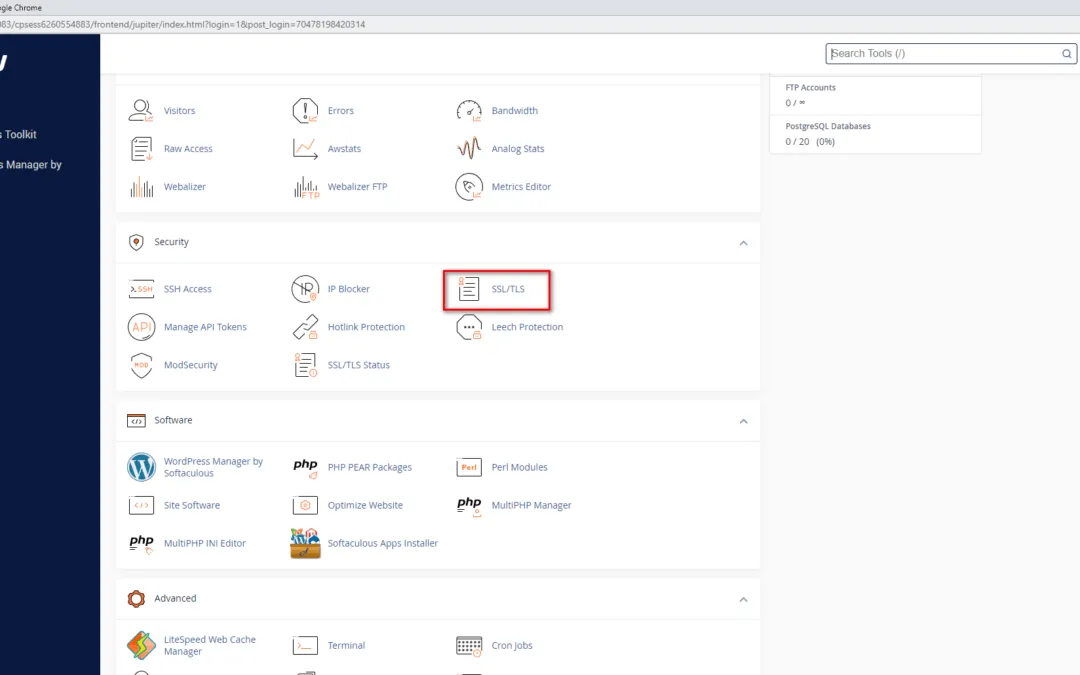
Task: Open the Leech Protection link
Action: click(x=527, y=327)
